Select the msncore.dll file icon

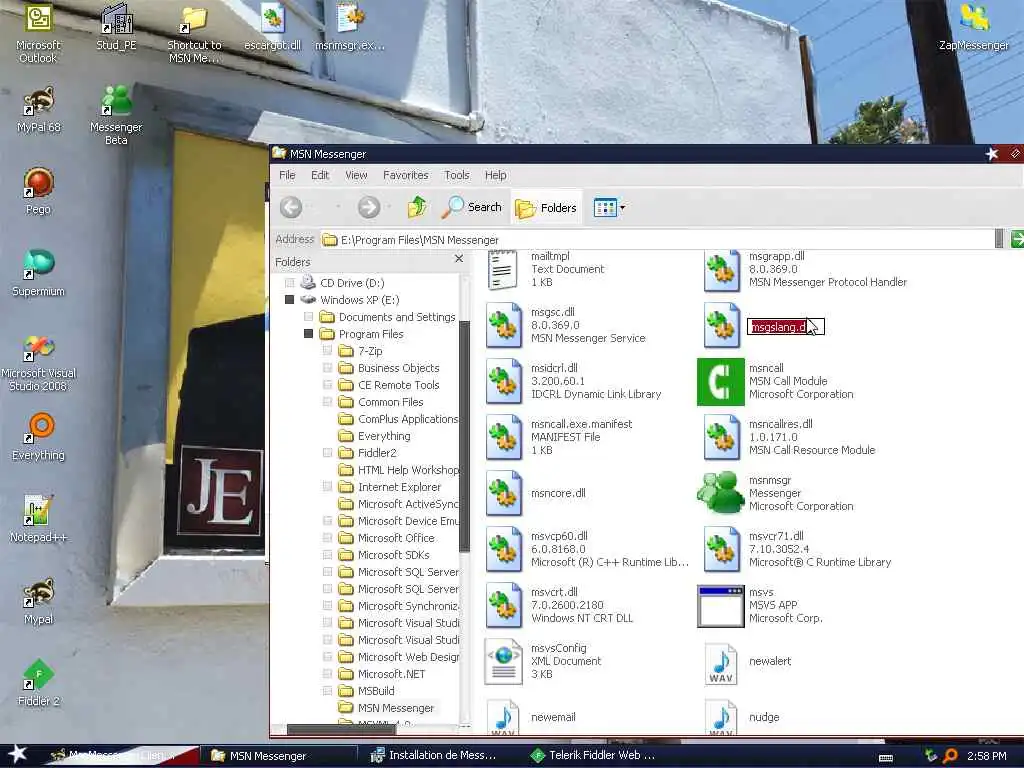pos(504,493)
